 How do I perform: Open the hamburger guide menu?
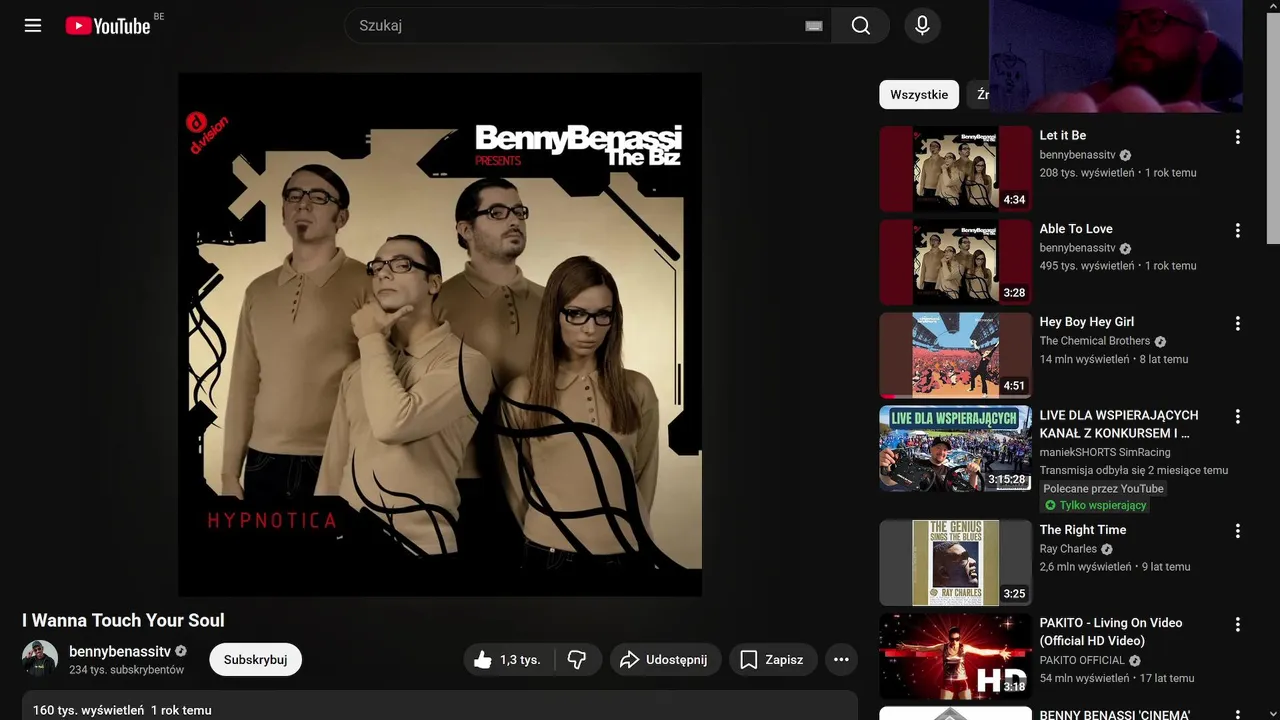(x=33, y=26)
